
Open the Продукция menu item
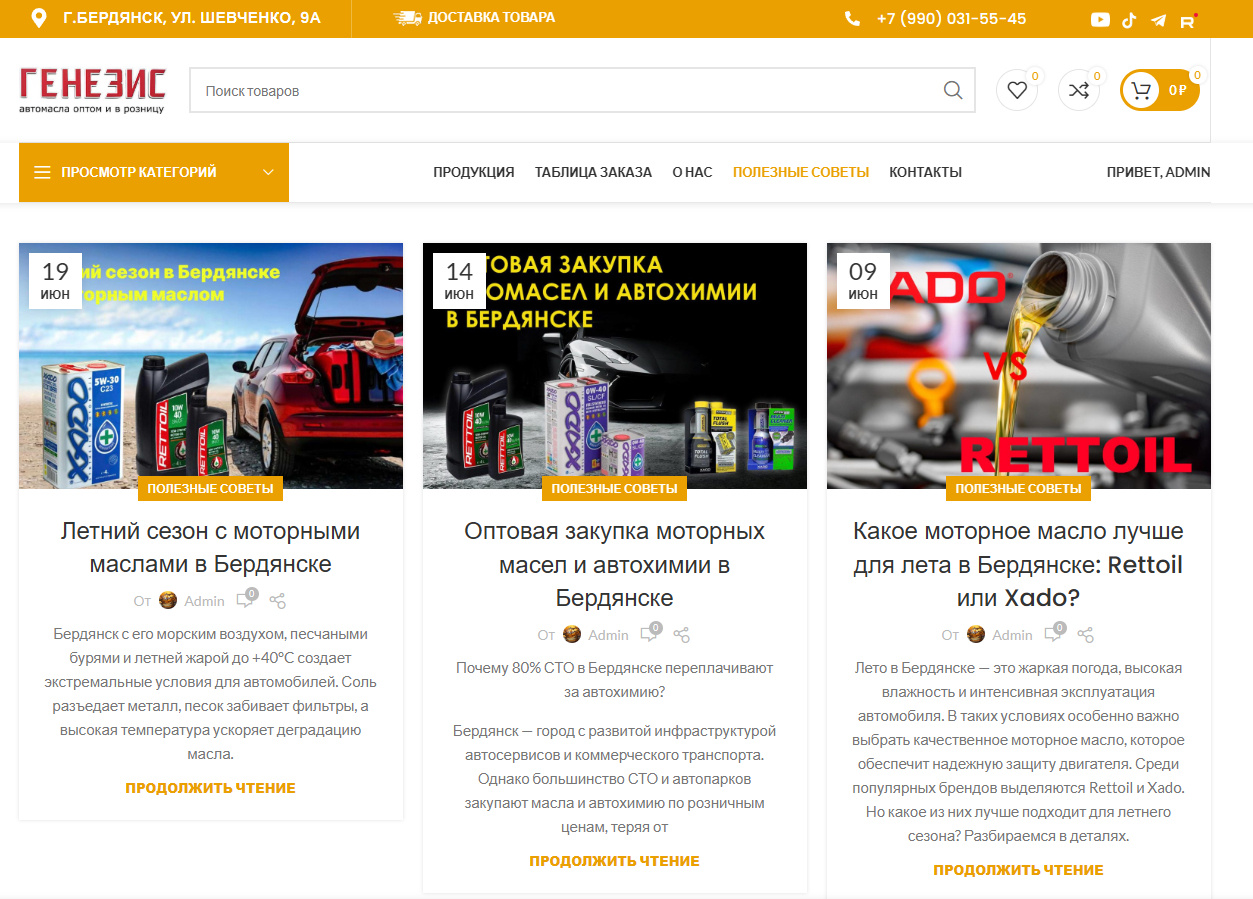click(474, 172)
